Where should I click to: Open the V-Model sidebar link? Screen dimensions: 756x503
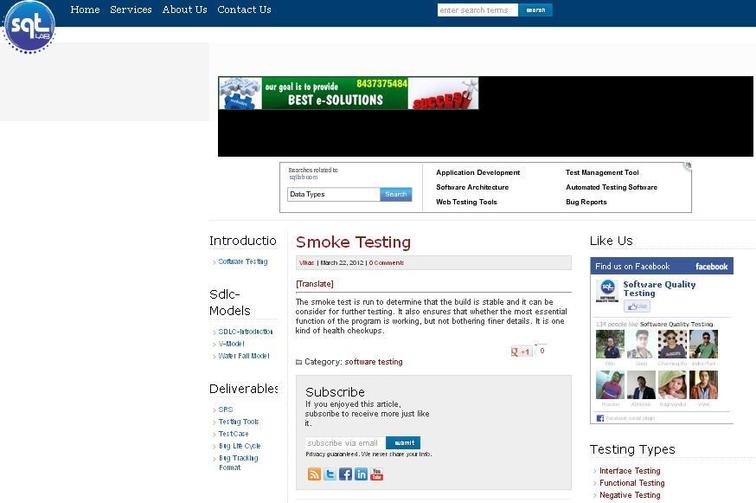(x=231, y=343)
